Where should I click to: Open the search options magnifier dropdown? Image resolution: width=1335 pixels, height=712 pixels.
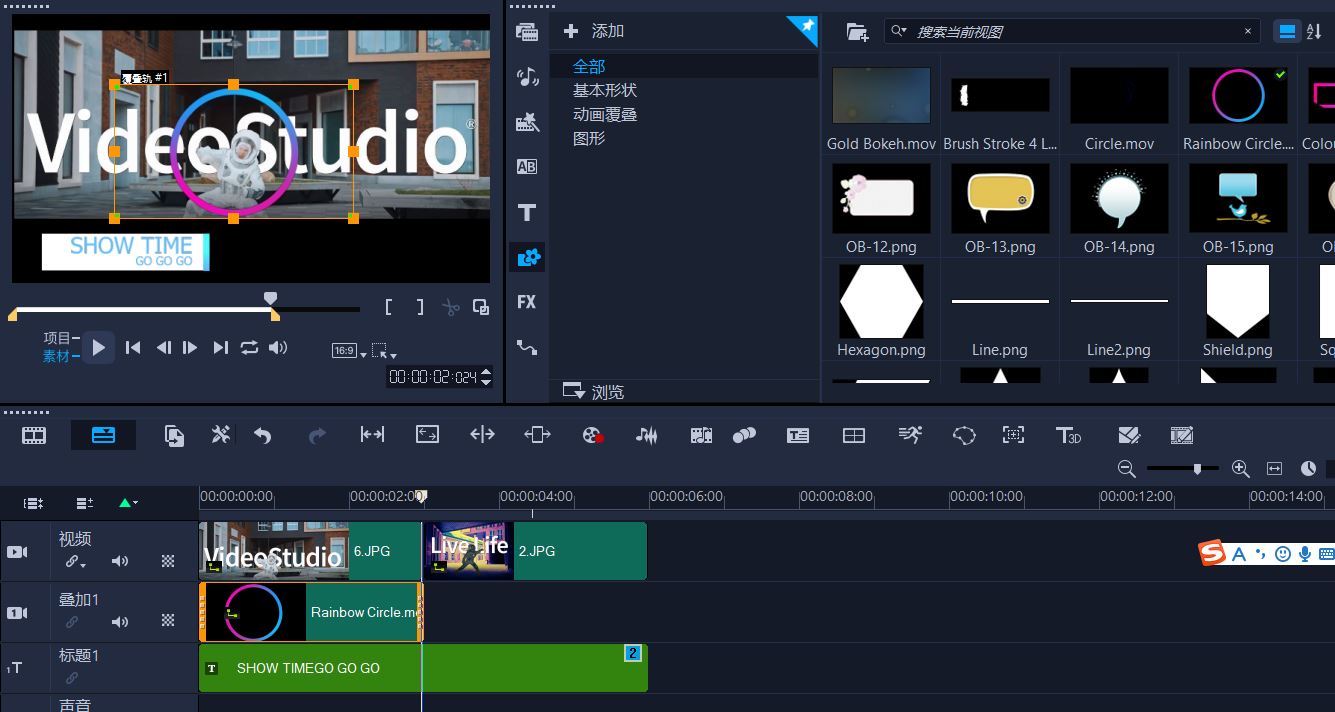[899, 32]
